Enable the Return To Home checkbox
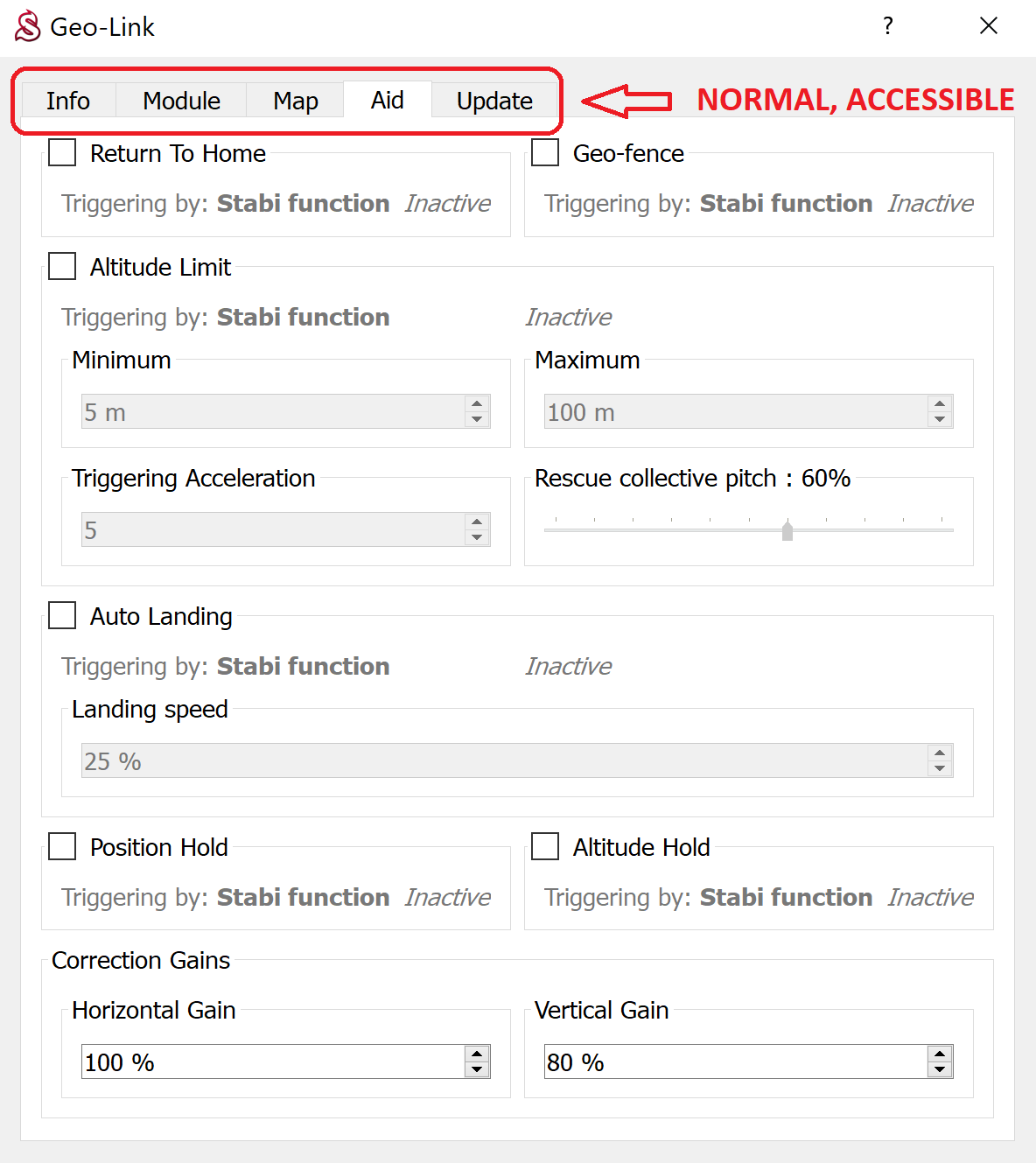 point(62,152)
